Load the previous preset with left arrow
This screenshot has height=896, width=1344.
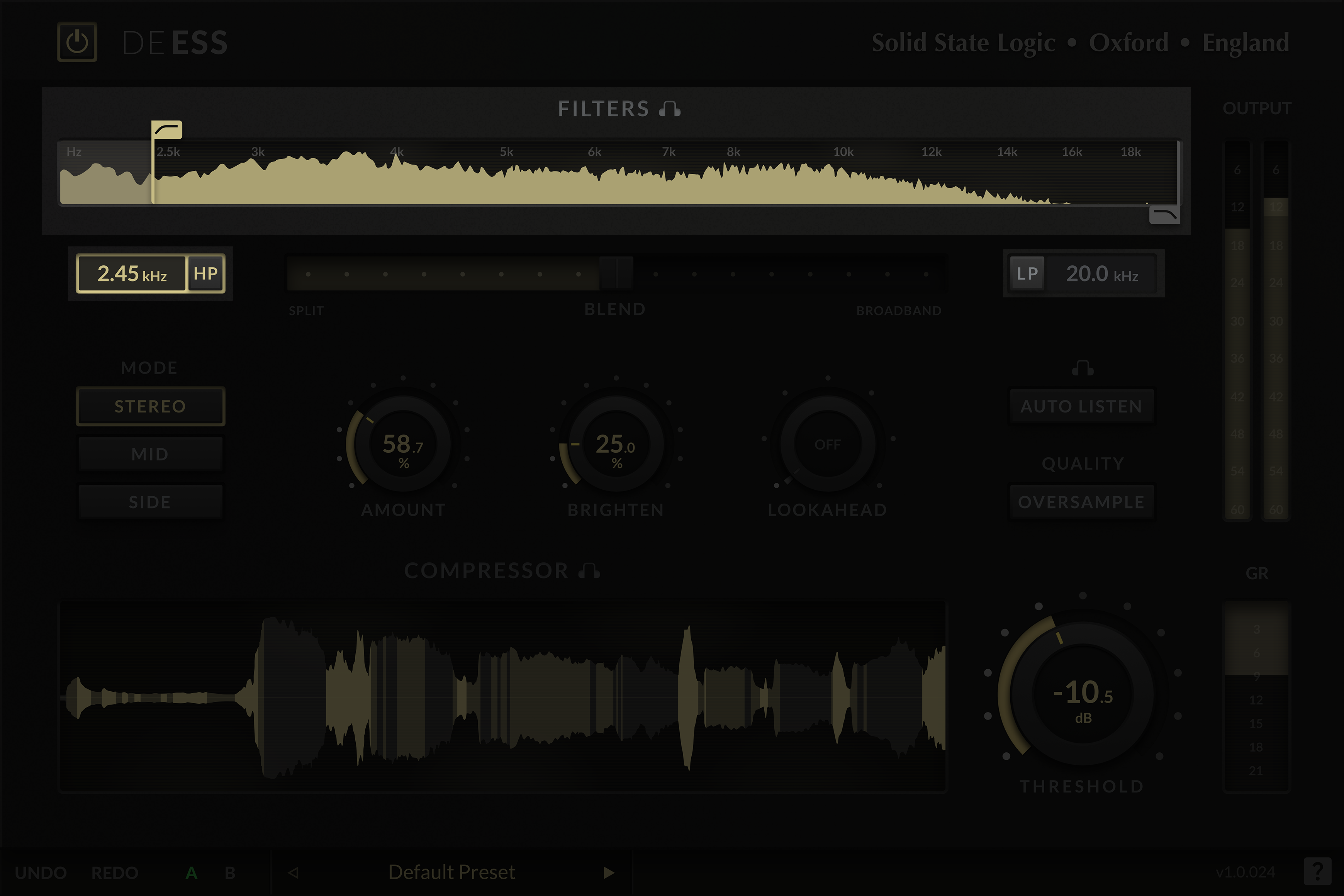tap(294, 872)
